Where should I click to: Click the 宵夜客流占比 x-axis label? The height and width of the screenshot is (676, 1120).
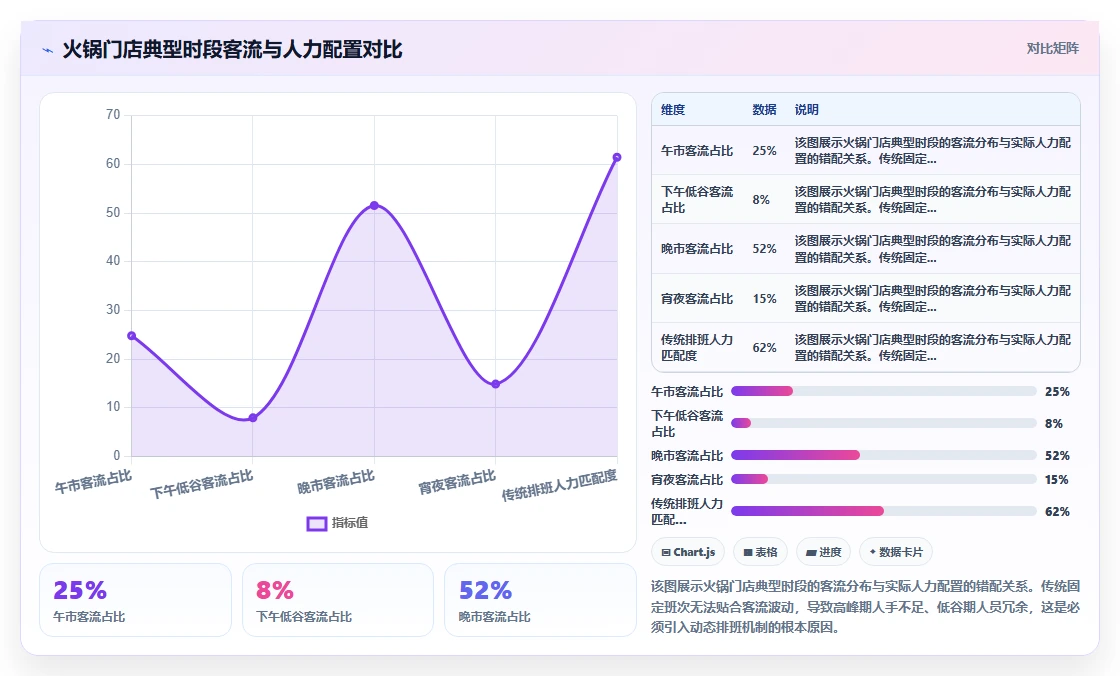pyautogui.click(x=457, y=482)
